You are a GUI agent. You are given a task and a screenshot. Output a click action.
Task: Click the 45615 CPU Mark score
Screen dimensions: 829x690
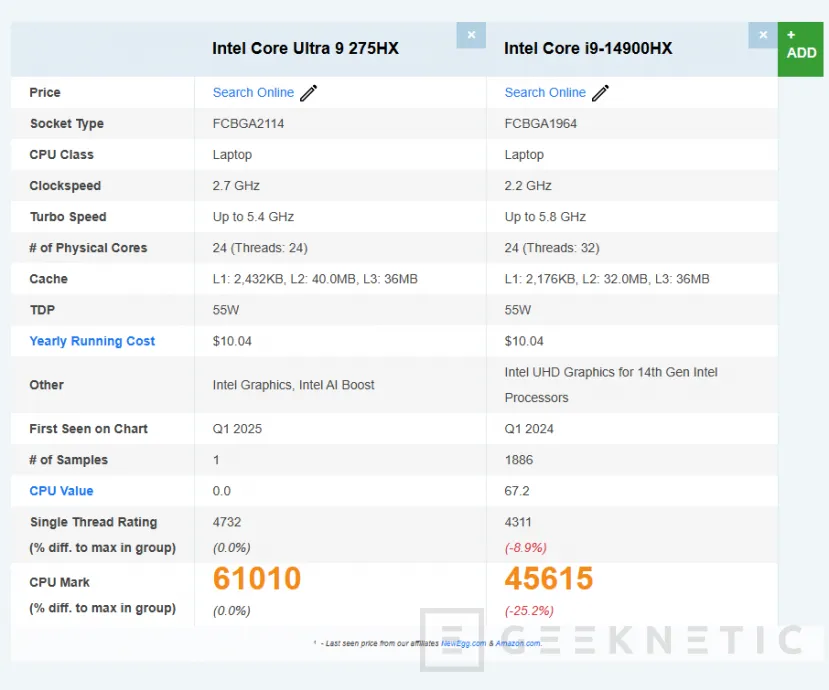pyautogui.click(x=547, y=578)
